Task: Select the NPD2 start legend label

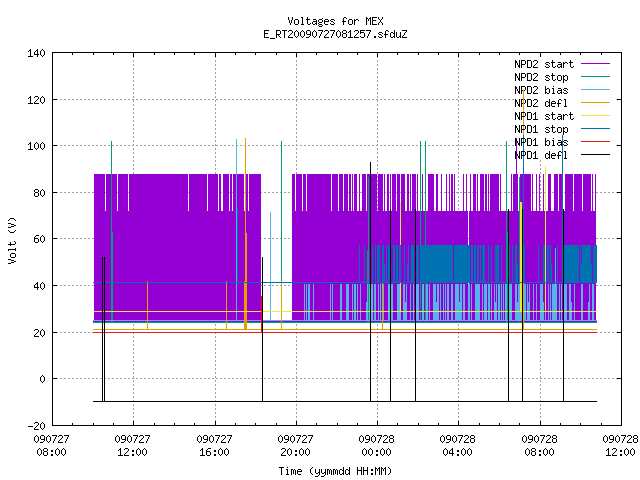Action: click(544, 64)
